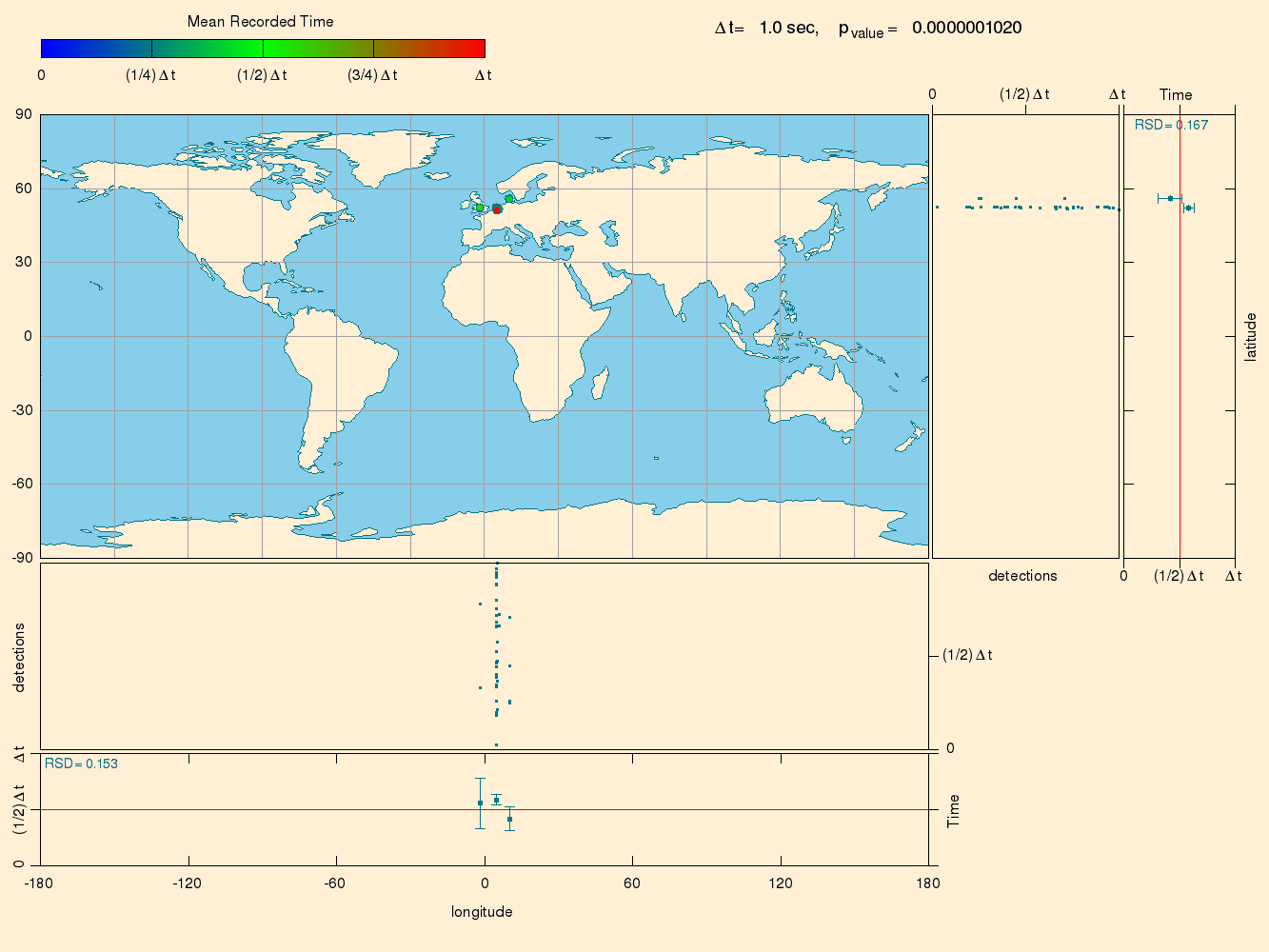The height and width of the screenshot is (952, 1269).
Task: Click Australia on the world map
Action: [816, 397]
